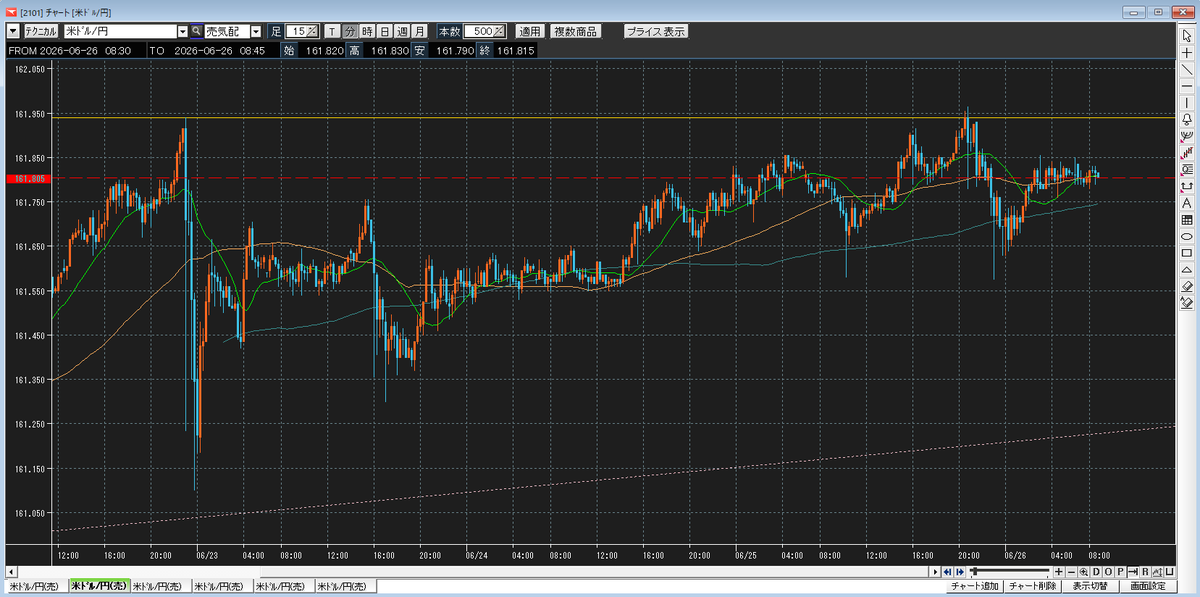Screen dimensions: 1200x597
Task: Click the 画面設定 screen settings button
Action: tap(1148, 586)
